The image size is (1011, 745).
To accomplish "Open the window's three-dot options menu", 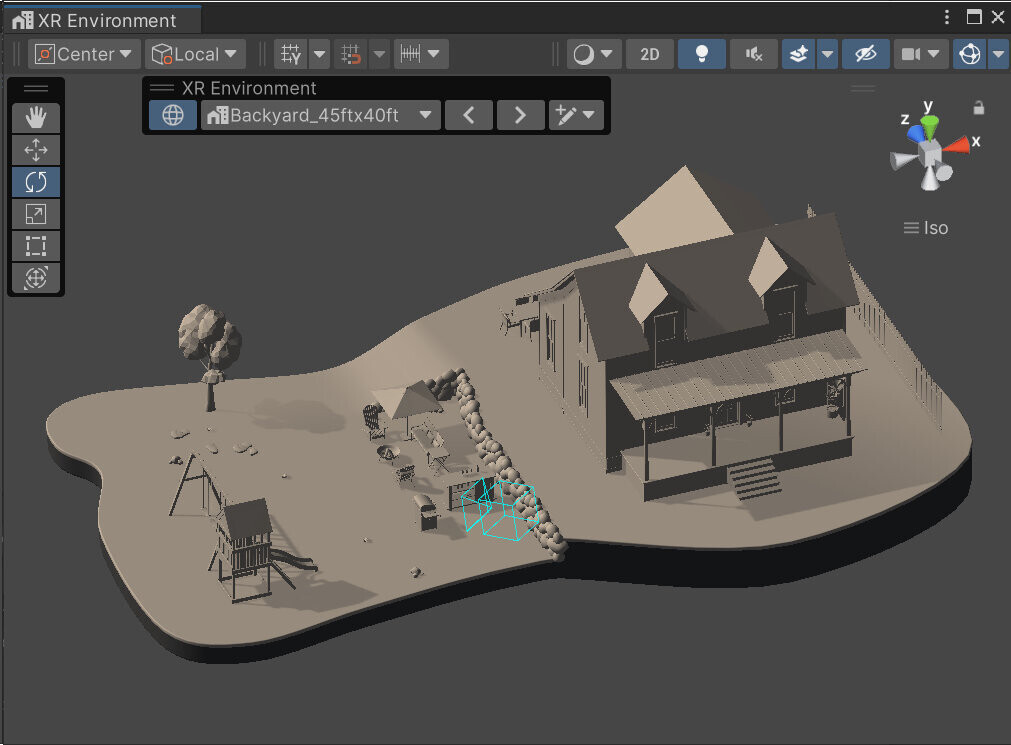I will pos(947,17).
